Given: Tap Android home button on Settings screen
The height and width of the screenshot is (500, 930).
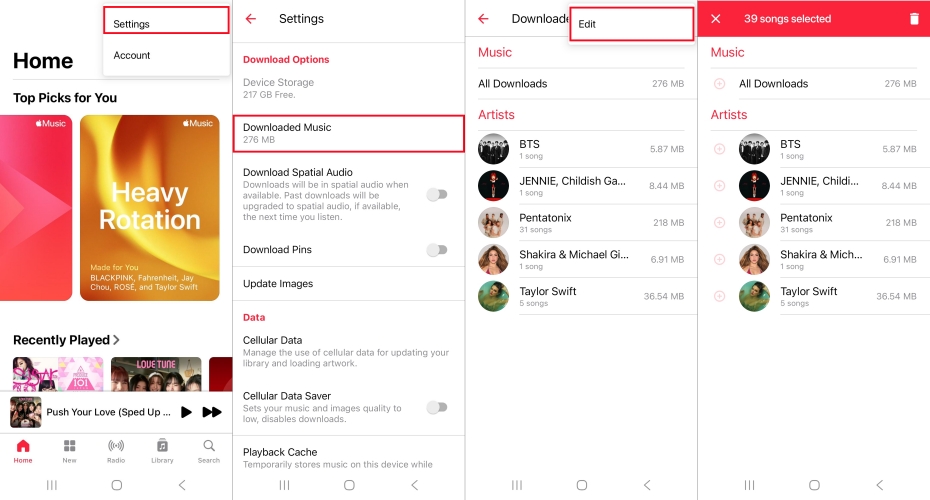Looking at the screenshot, I should point(349,485).
